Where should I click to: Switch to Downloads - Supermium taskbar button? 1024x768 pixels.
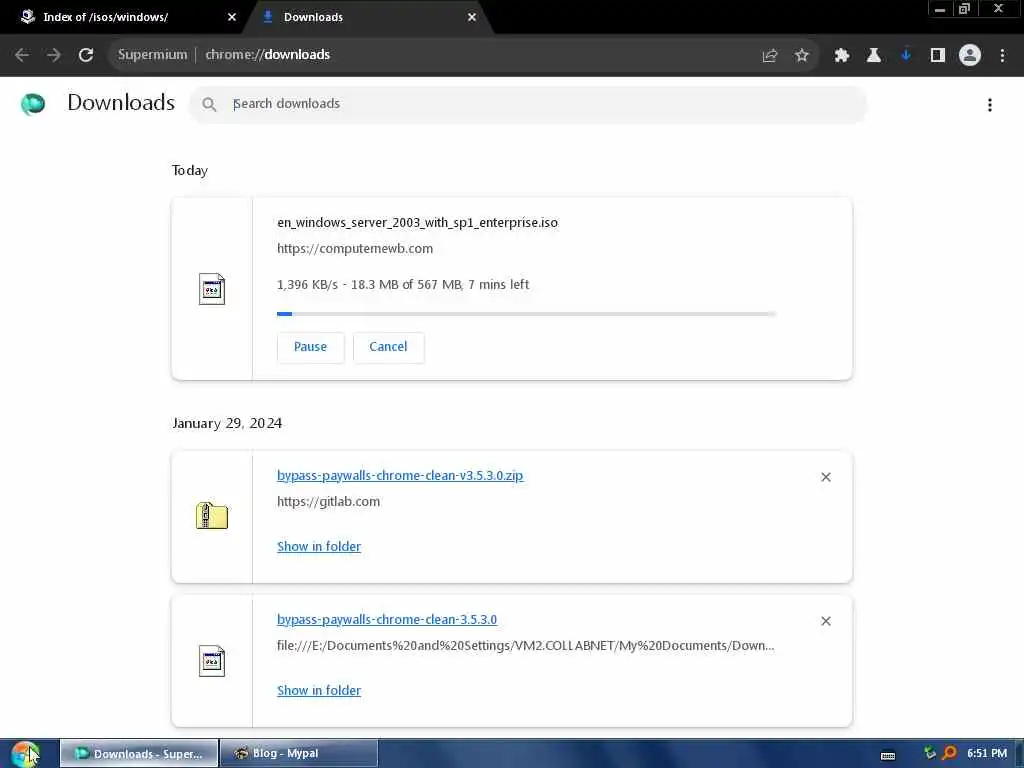click(139, 754)
